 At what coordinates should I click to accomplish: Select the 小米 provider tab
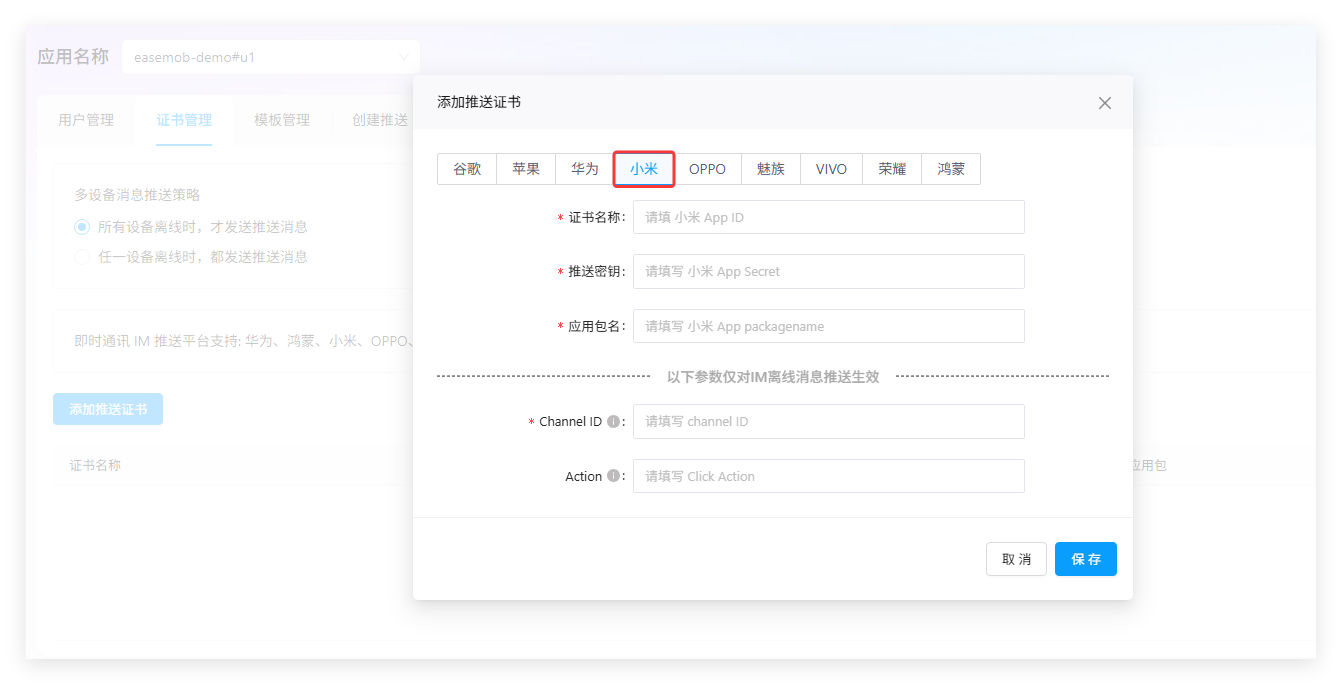644,169
